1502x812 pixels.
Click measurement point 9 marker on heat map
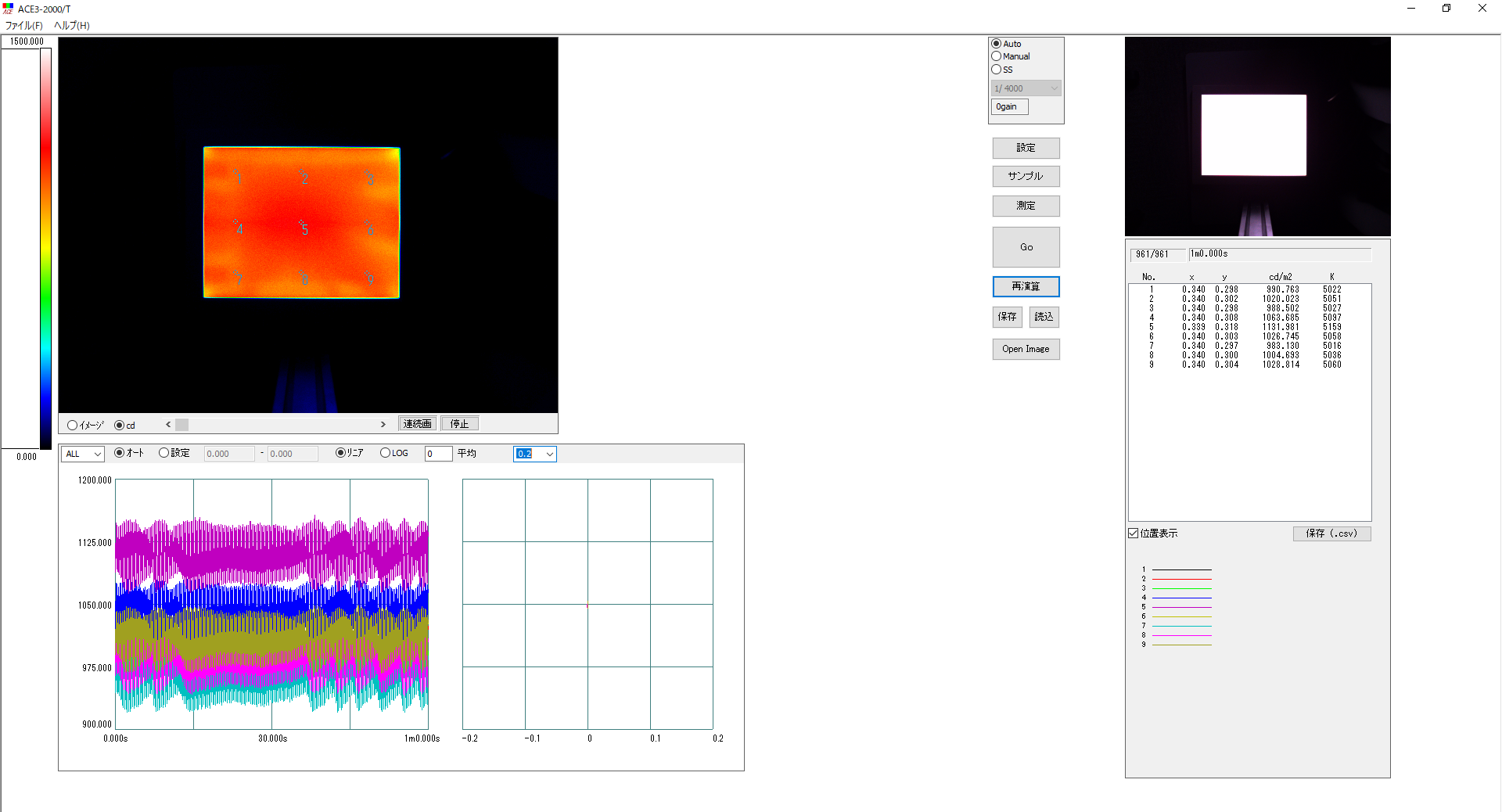[x=370, y=279]
